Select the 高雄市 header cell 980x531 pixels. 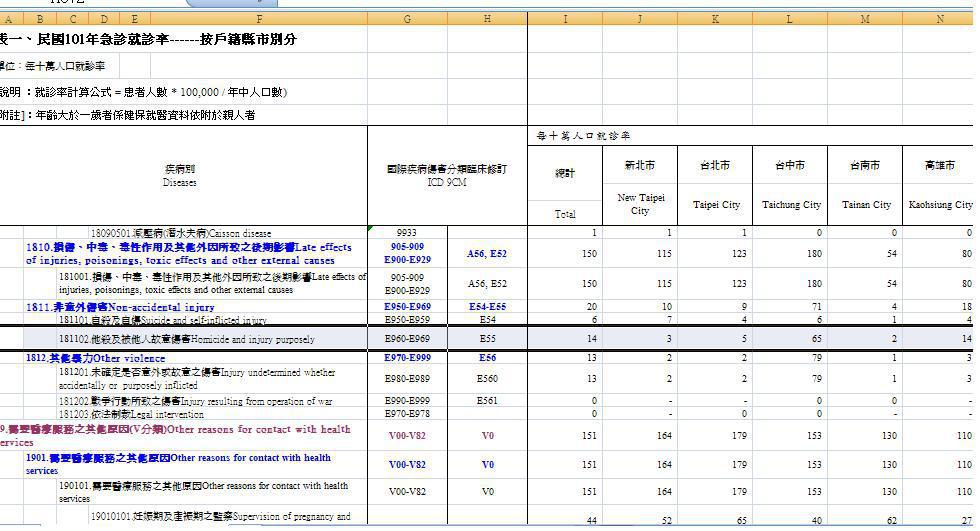point(940,165)
